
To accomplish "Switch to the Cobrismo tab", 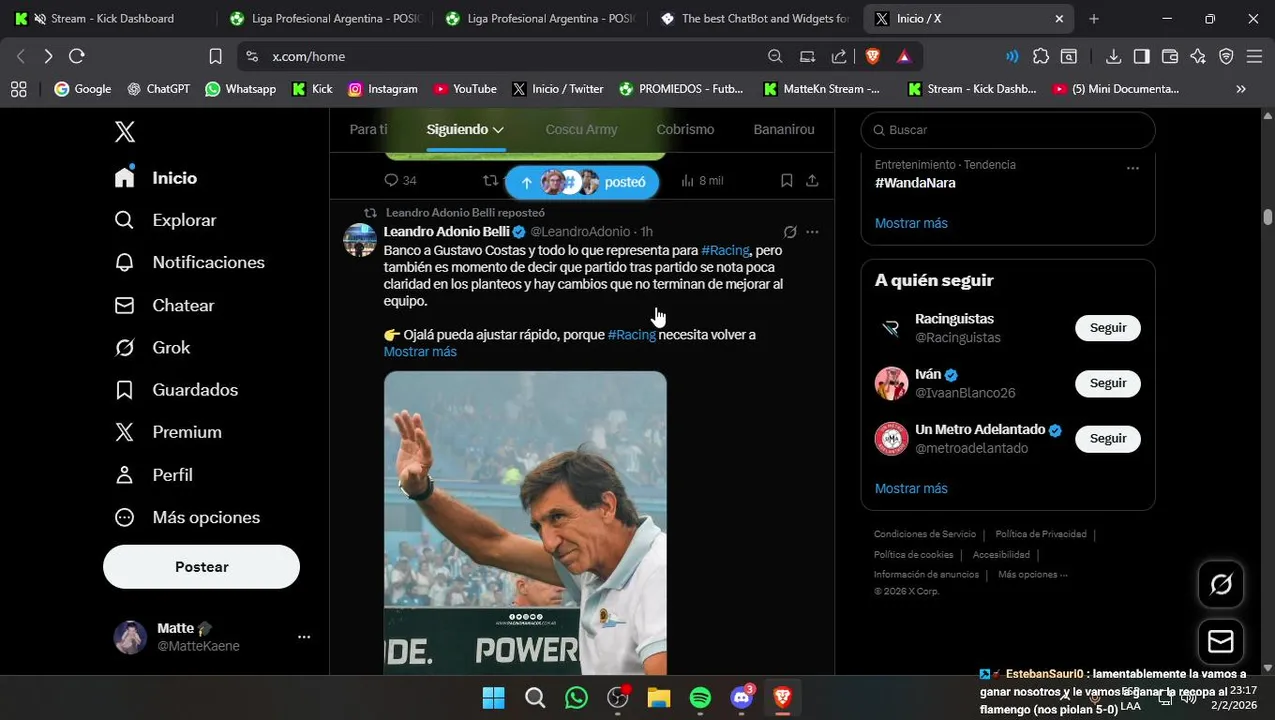I will (685, 130).
